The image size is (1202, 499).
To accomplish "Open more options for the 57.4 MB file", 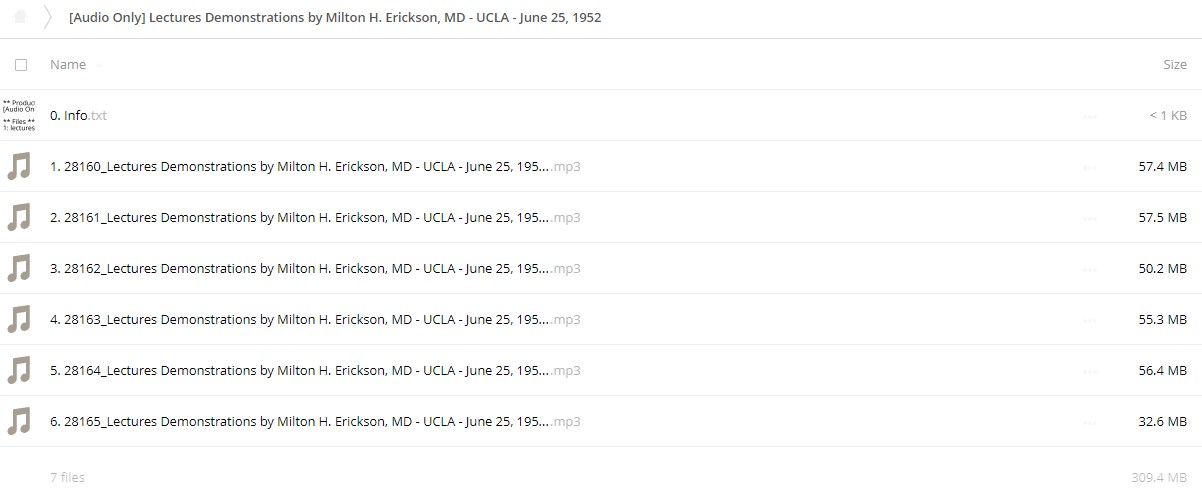I will [1089, 167].
